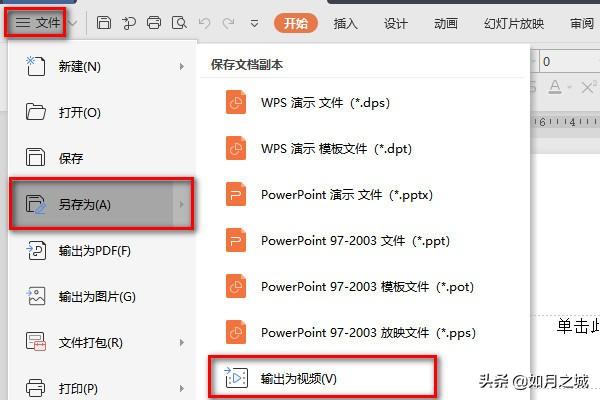
Task: Select 文件打包(R) menu entry
Action: click(x=103, y=343)
